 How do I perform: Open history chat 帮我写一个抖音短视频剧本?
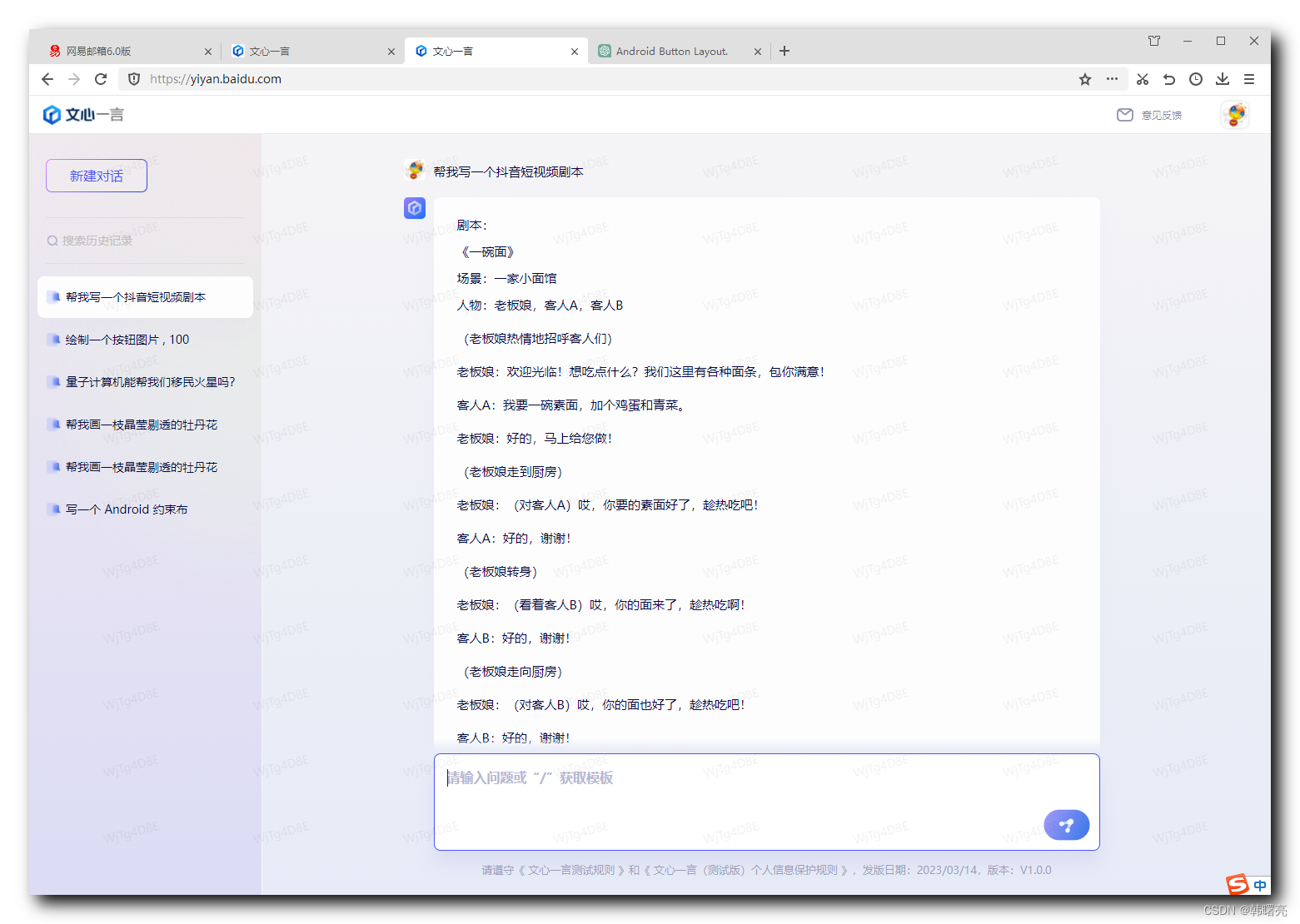145,297
